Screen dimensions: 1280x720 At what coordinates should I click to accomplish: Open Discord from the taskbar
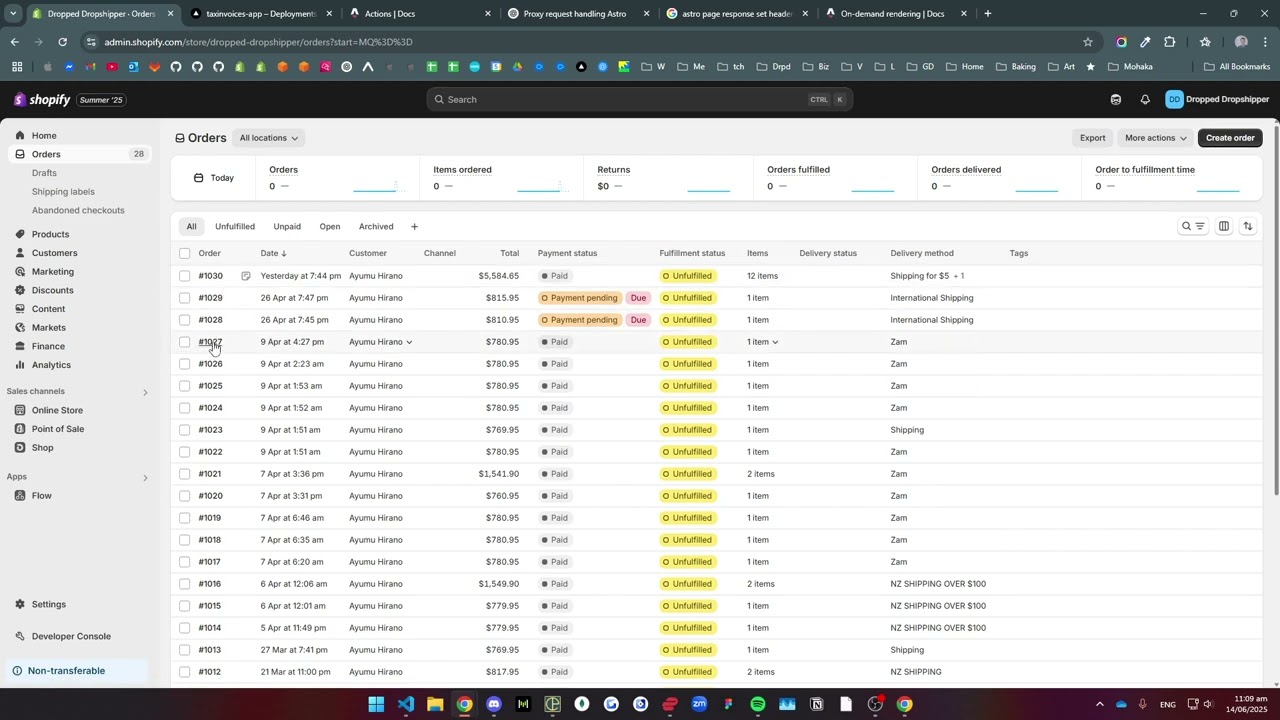493,705
